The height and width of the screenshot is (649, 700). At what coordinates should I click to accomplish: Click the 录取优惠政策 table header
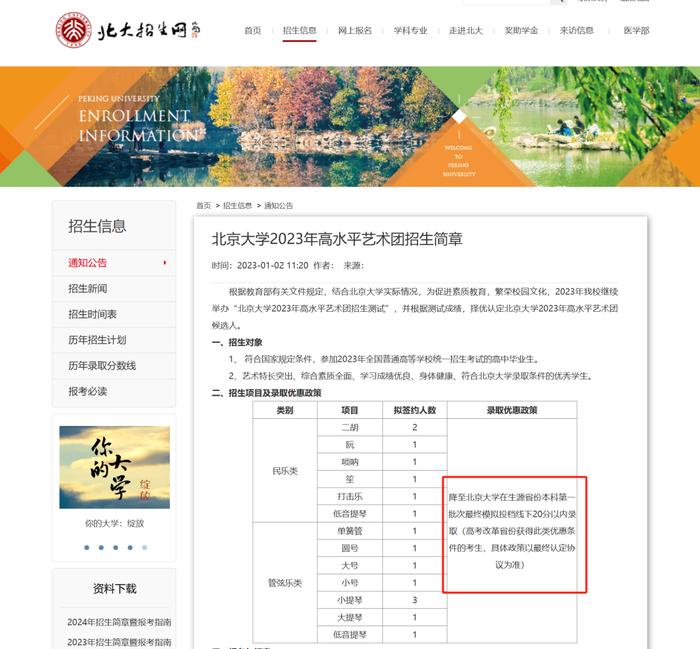coord(512,410)
